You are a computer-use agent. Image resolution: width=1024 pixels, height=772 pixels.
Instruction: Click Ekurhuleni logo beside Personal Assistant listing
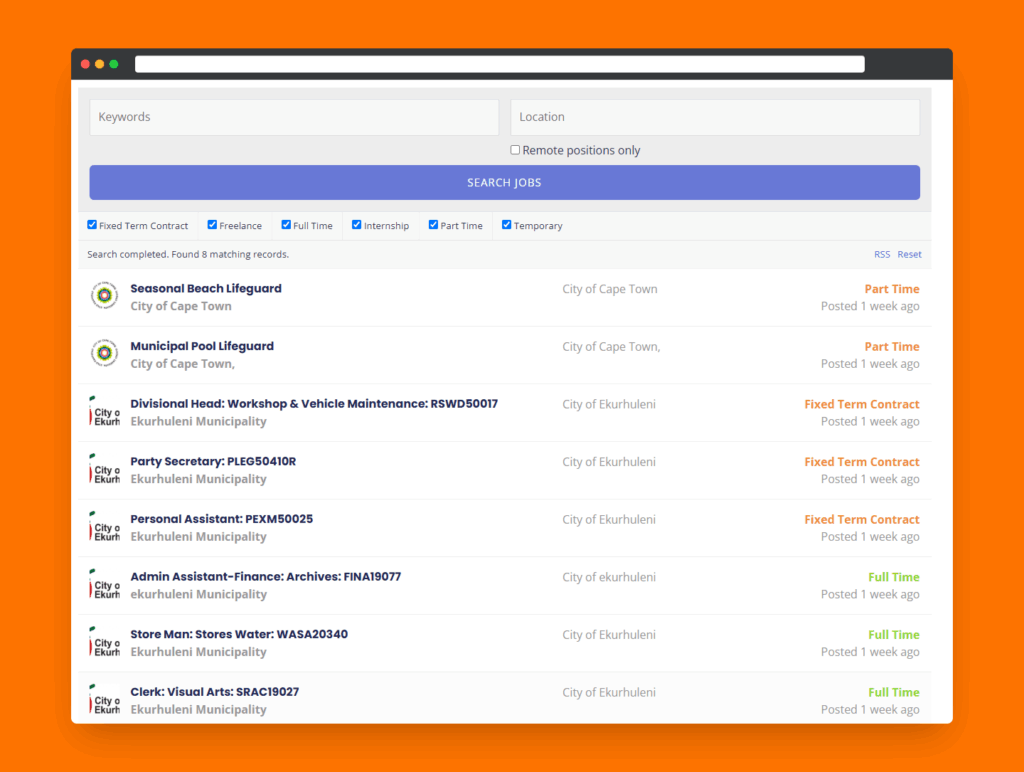[x=104, y=528]
